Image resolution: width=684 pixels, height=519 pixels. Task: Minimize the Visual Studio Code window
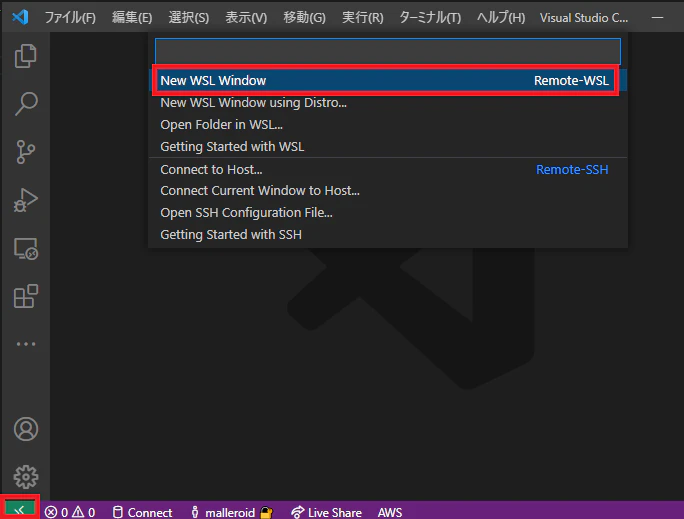click(x=657, y=17)
